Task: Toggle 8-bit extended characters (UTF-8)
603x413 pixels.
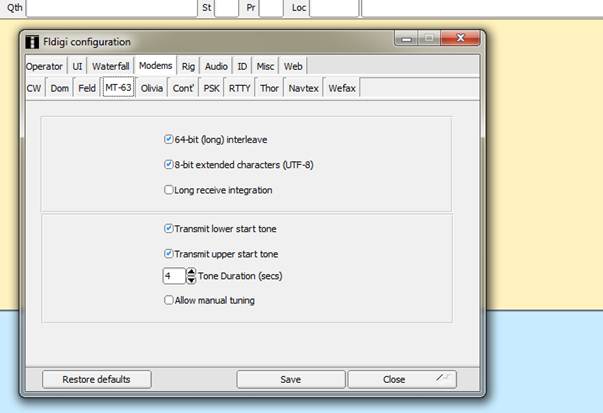Action: point(168,165)
